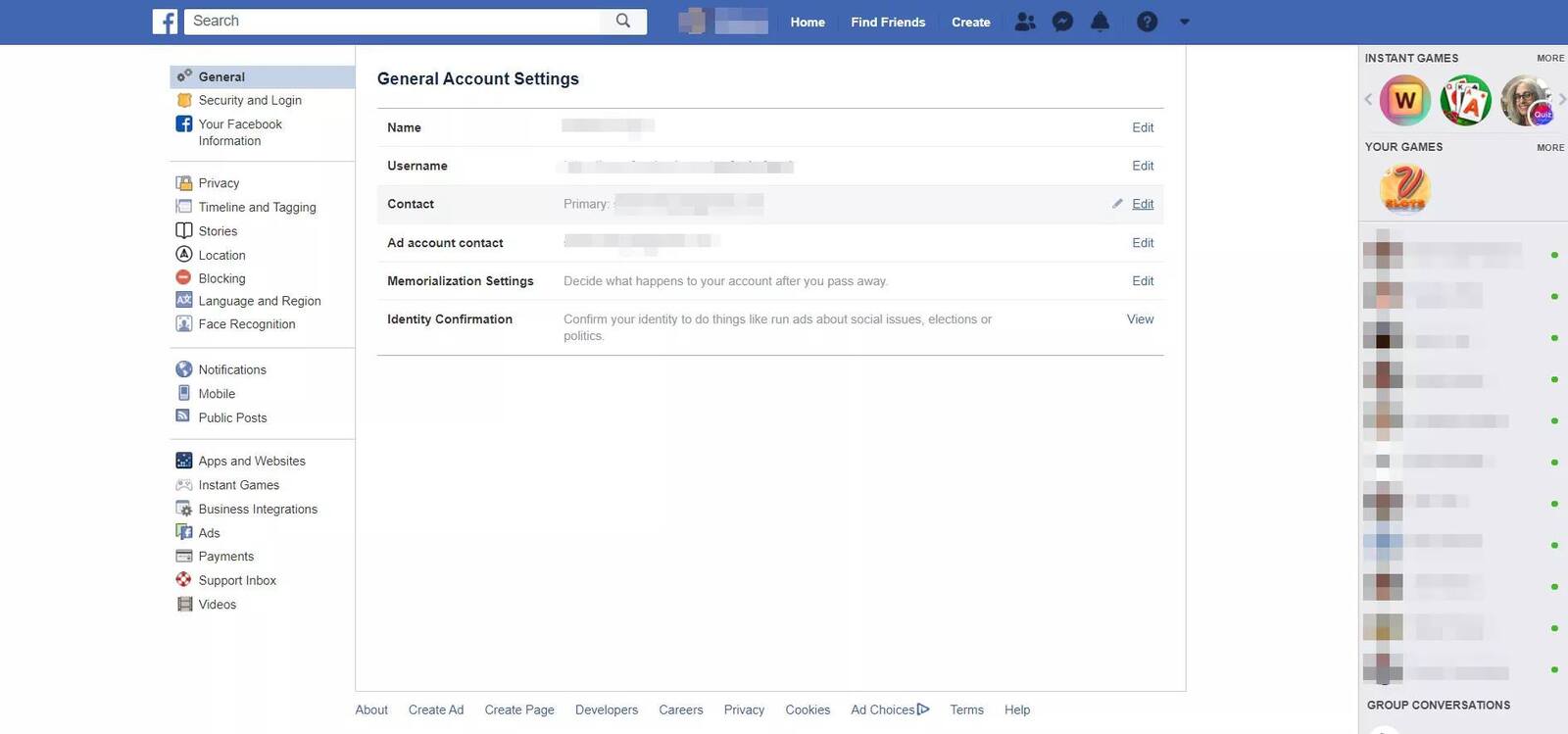
Task: Open the Quick Help question icon
Action: (x=1147, y=22)
